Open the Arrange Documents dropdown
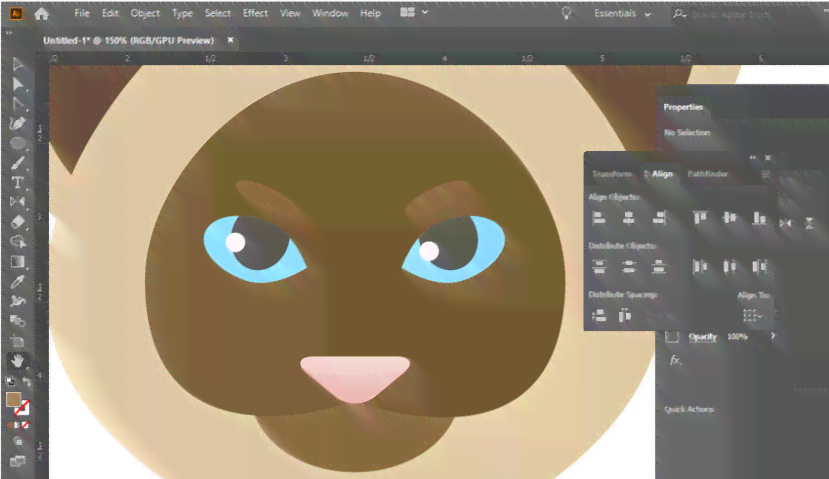This screenshot has width=829, height=479. tap(413, 13)
